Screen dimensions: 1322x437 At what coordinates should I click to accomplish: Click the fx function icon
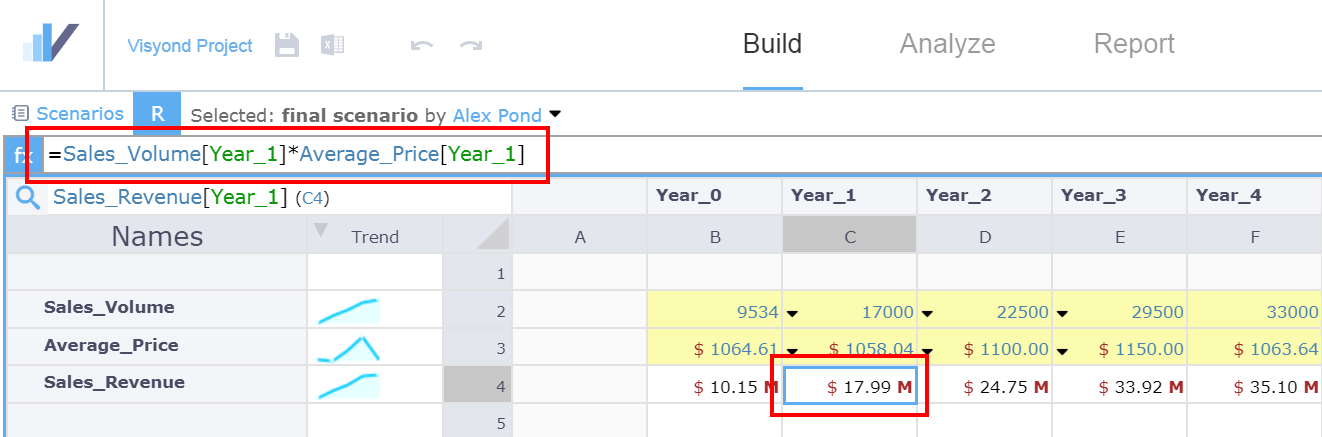22,155
